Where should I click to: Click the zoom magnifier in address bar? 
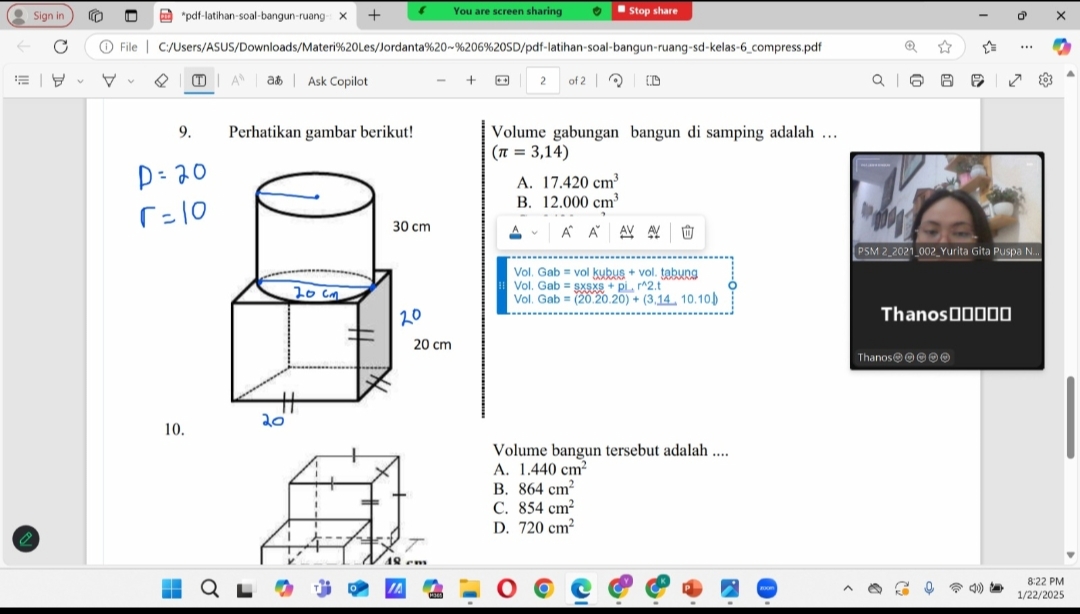[x=911, y=47]
